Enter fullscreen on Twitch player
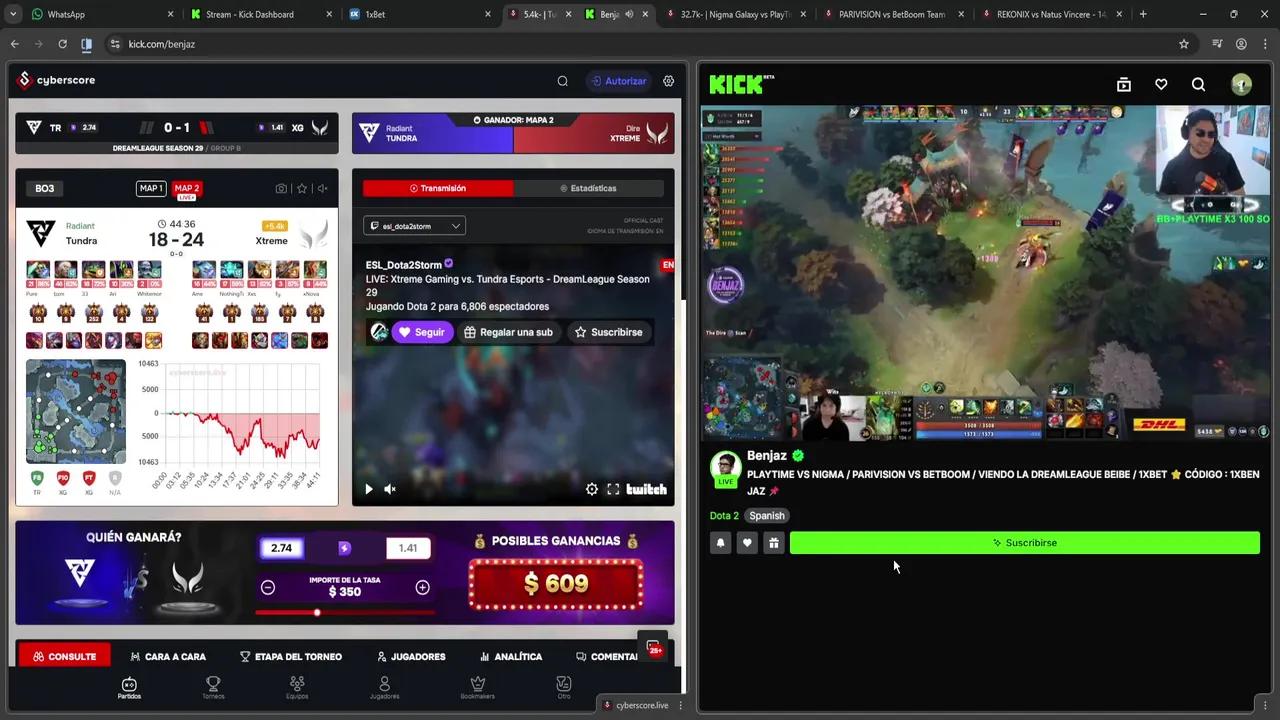Viewport: 1280px width, 720px height. click(613, 489)
